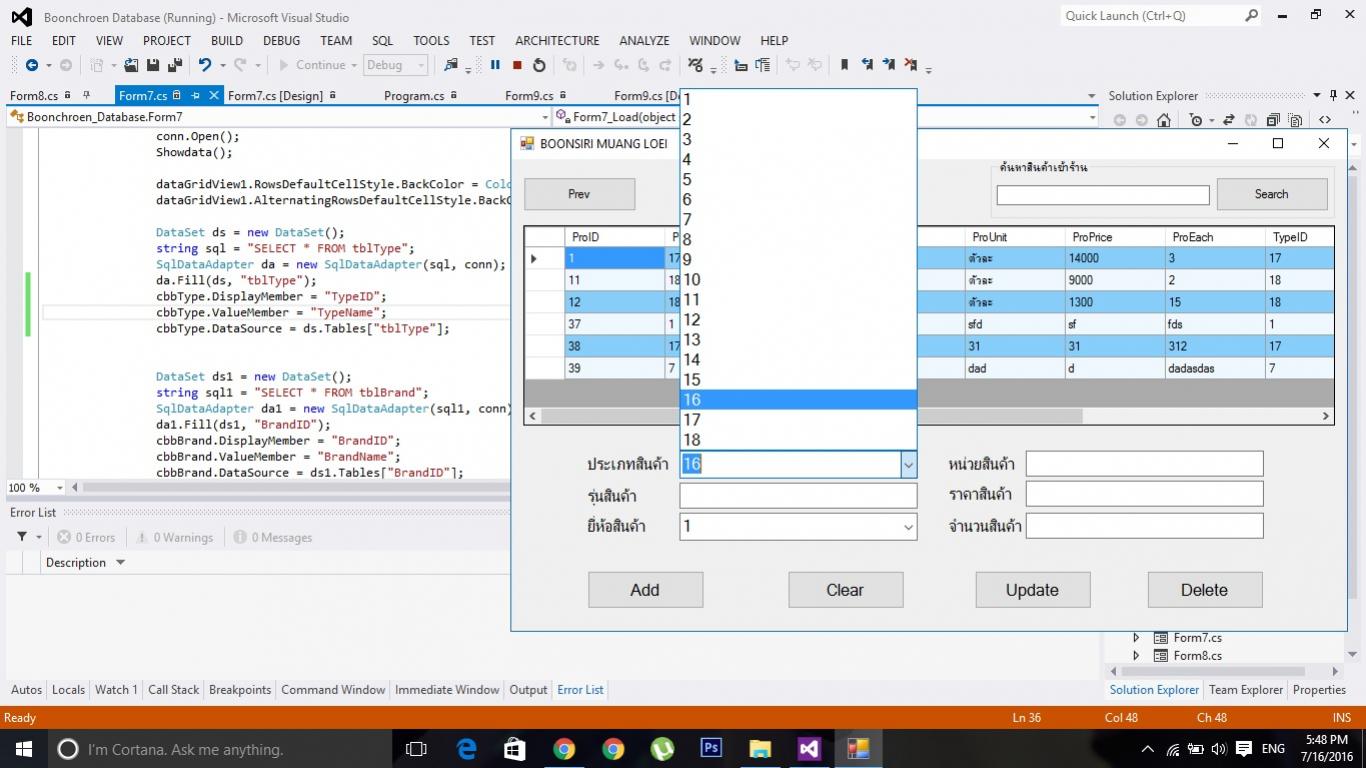Click the Error List filter funnel icon

22,537
